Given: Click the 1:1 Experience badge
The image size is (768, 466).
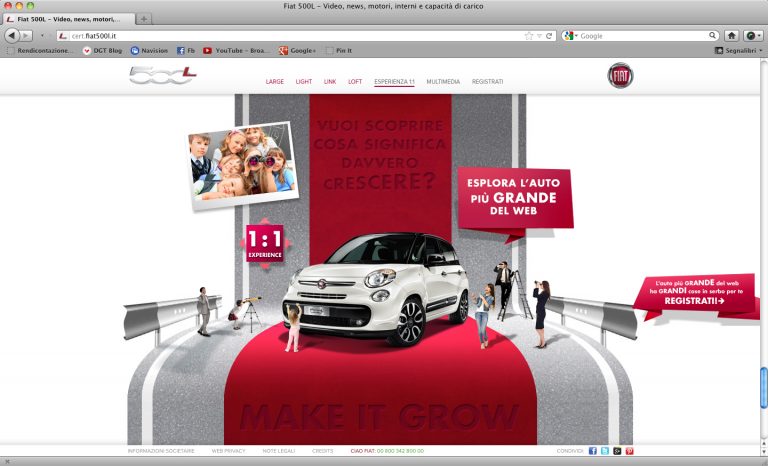Looking at the screenshot, I should 265,243.
